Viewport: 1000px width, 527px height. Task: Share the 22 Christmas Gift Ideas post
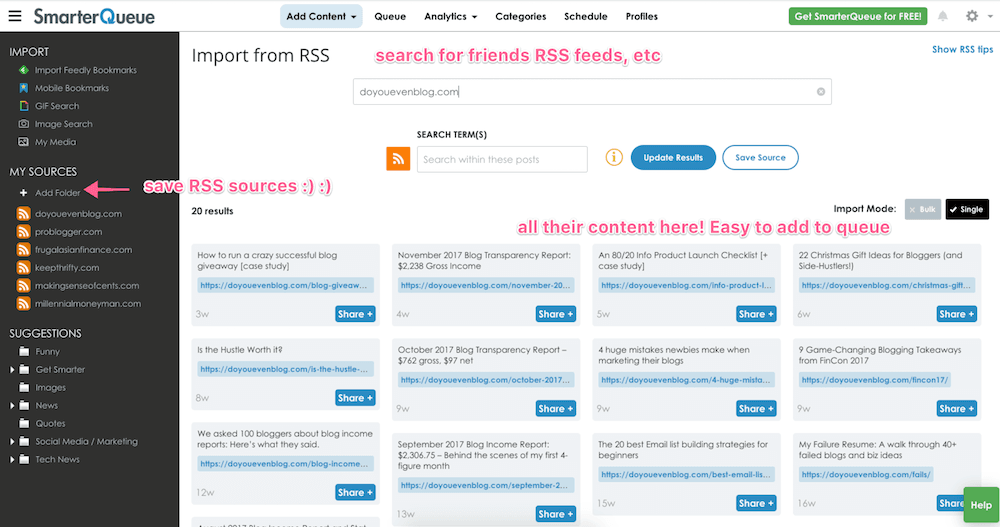(957, 314)
